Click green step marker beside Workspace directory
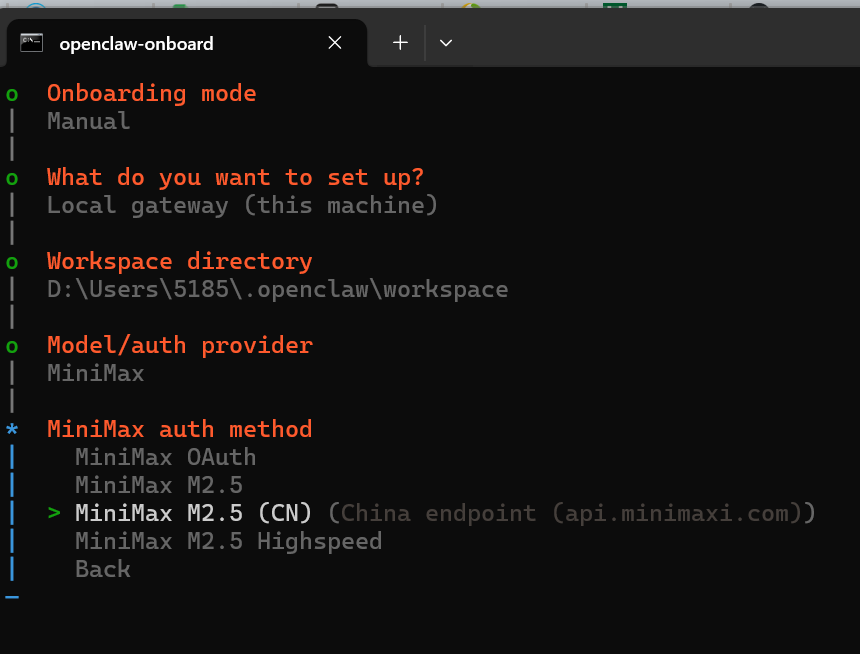The height and width of the screenshot is (654, 860). [x=12, y=262]
